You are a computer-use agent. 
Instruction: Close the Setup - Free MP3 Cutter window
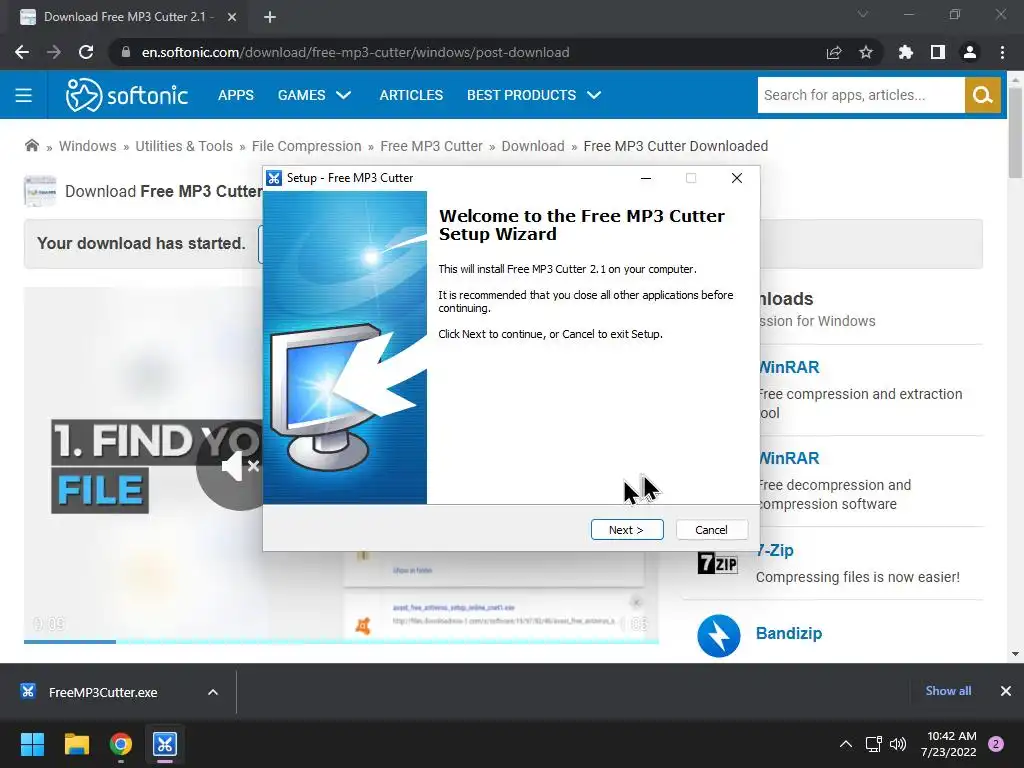[737, 178]
